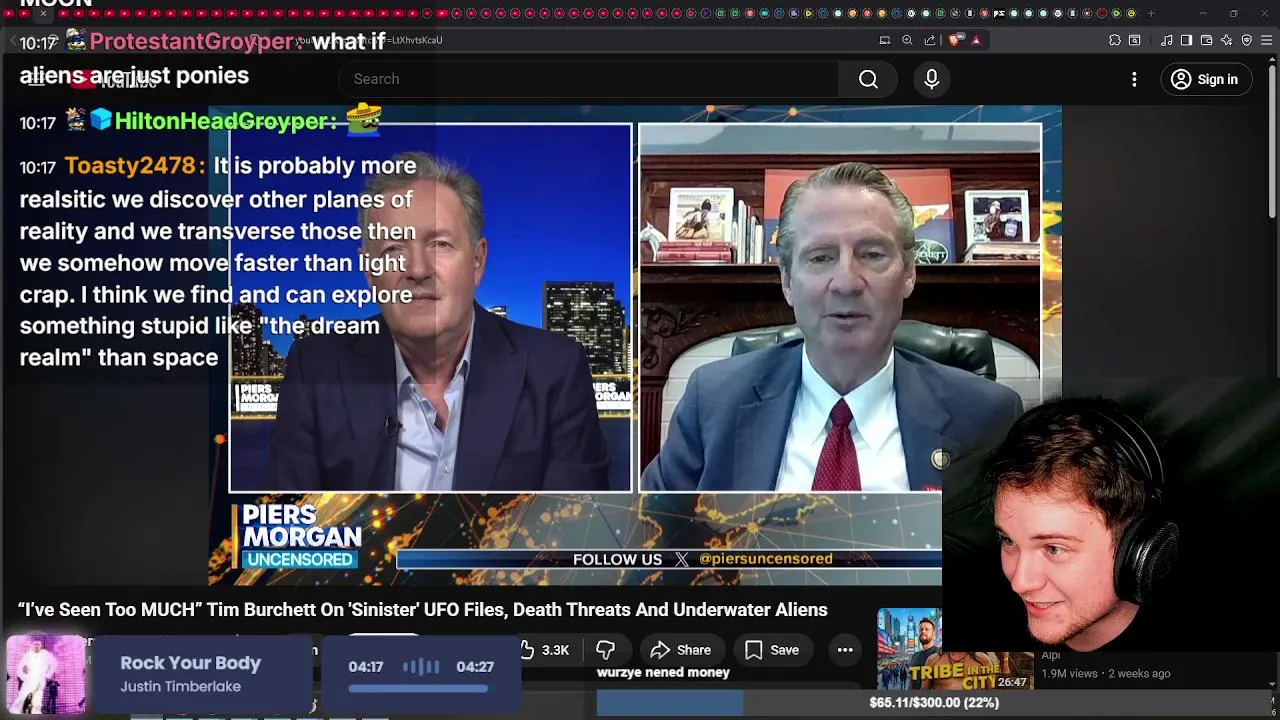Like the video with the 3.3K thumbs-up
The image size is (1280, 720).
point(546,650)
